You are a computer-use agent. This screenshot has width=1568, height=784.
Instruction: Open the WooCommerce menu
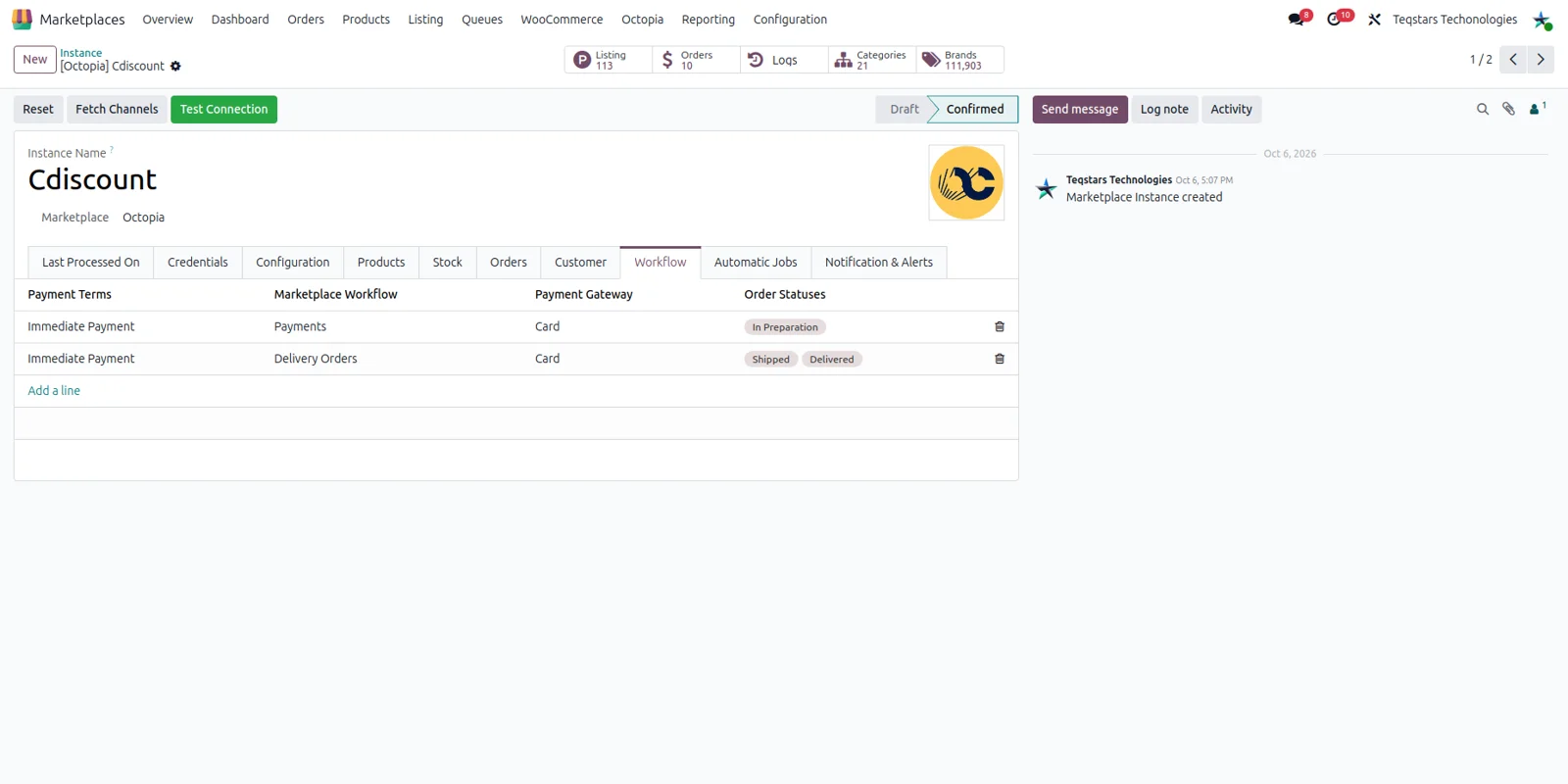[x=562, y=20]
